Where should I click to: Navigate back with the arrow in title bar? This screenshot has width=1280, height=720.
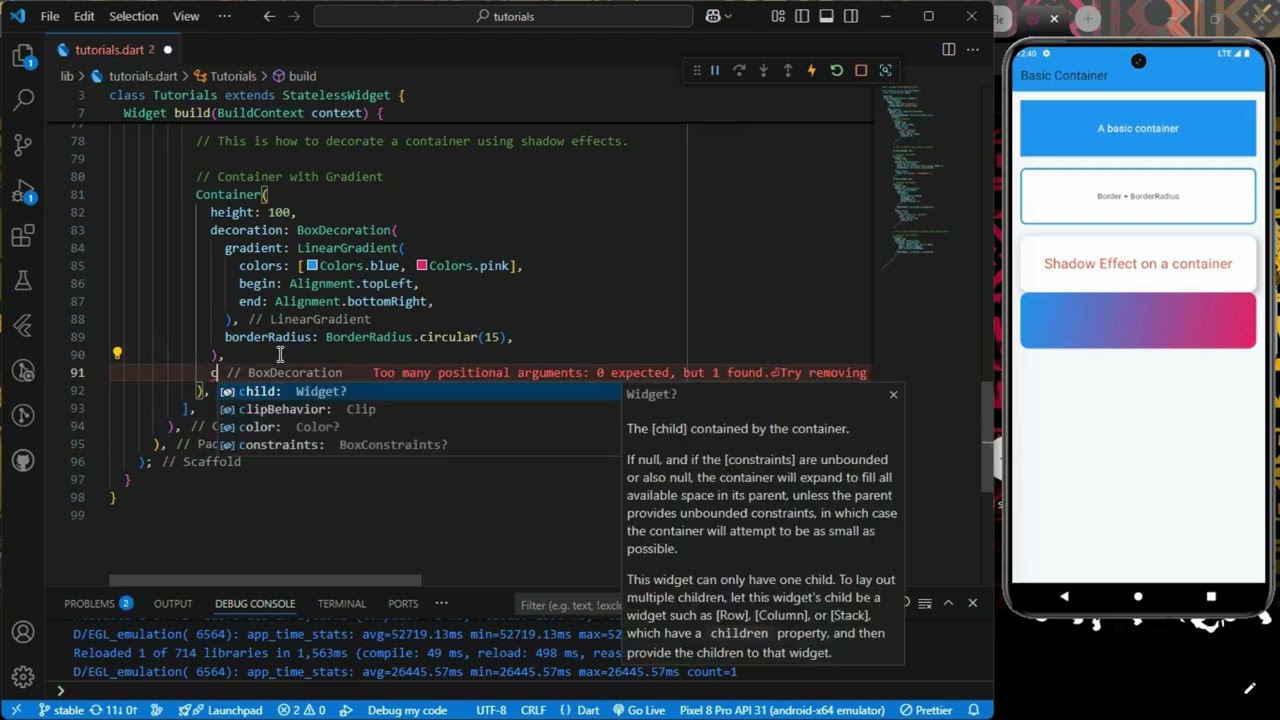pos(269,16)
